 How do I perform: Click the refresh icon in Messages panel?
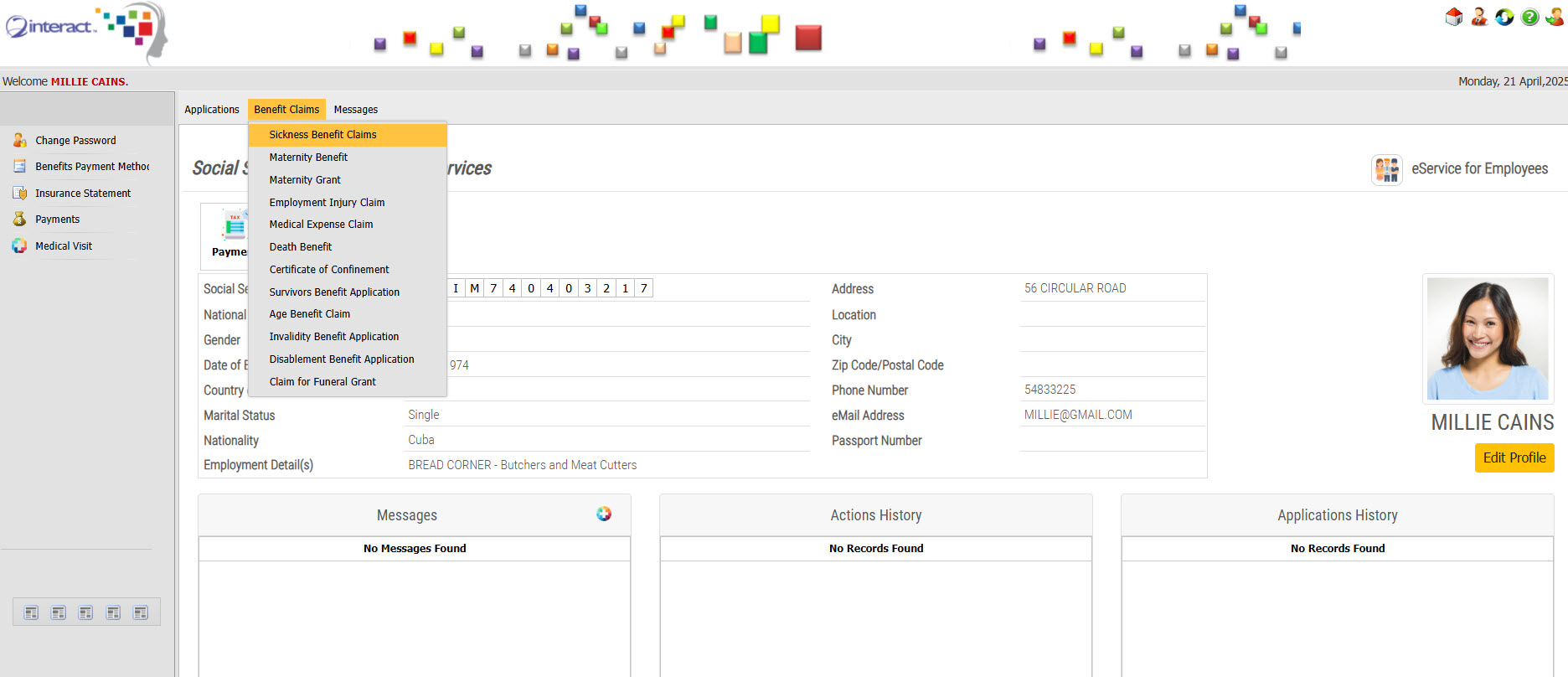604,514
